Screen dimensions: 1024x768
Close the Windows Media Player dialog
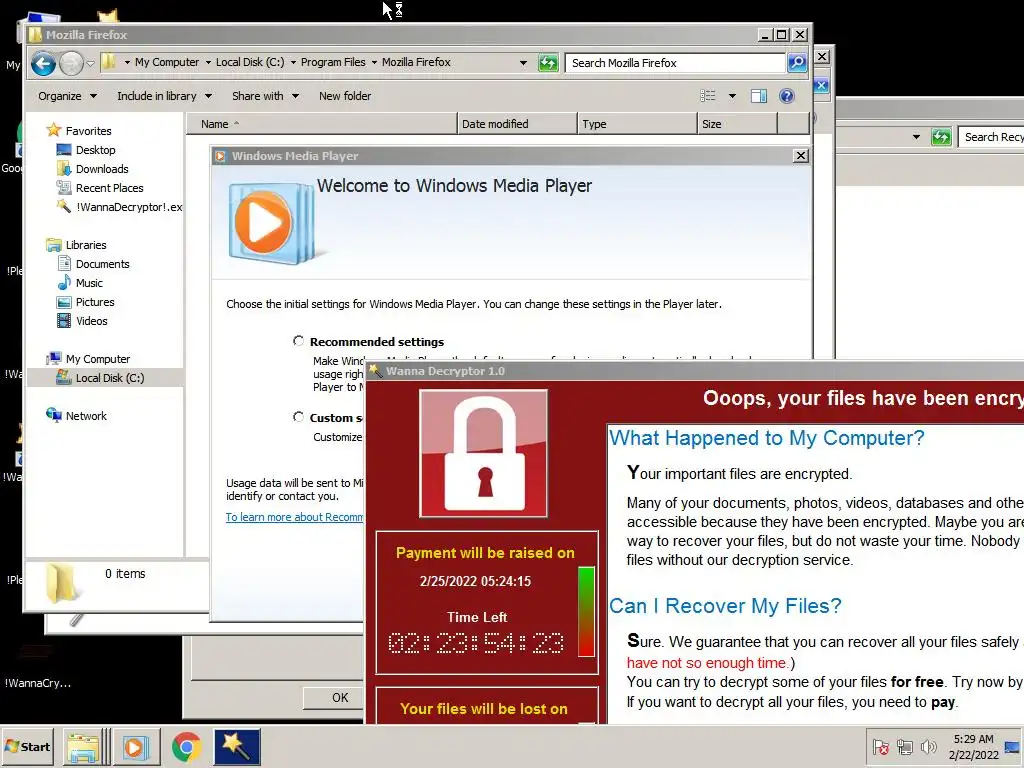click(801, 155)
